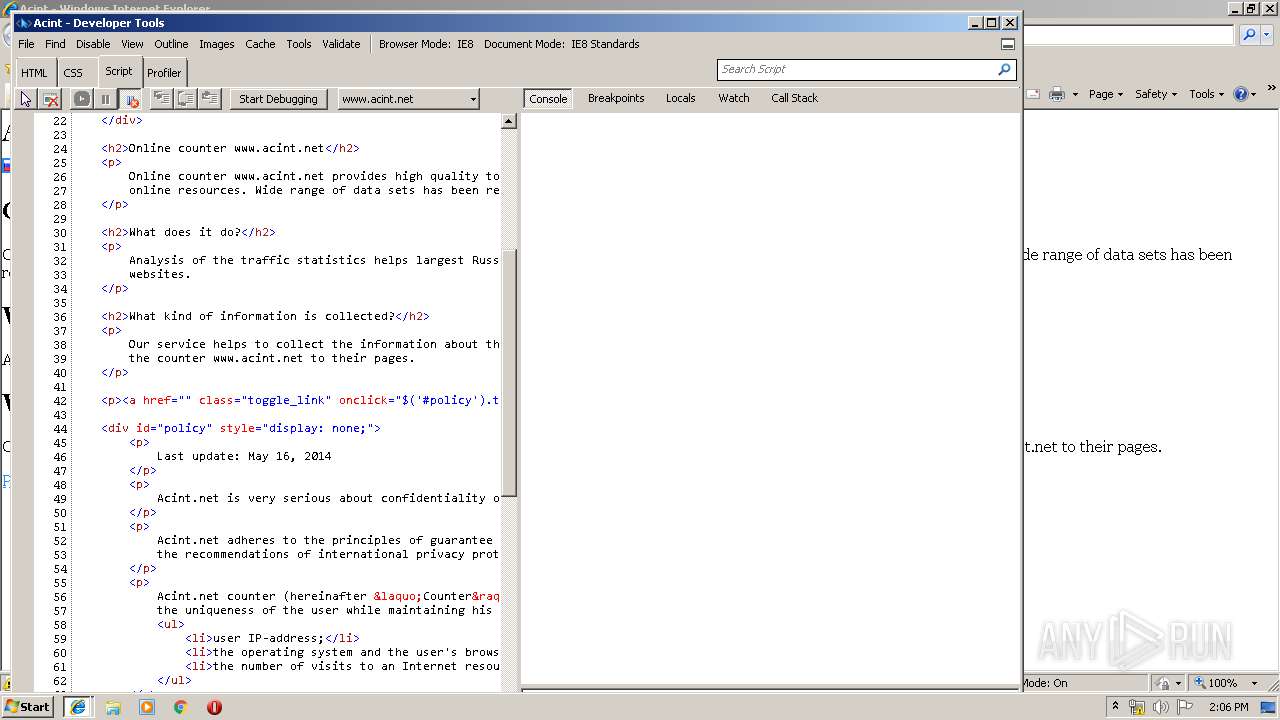Viewport: 1280px width, 720px height.
Task: Click the red Opera icon in taskbar
Action: [x=214, y=707]
